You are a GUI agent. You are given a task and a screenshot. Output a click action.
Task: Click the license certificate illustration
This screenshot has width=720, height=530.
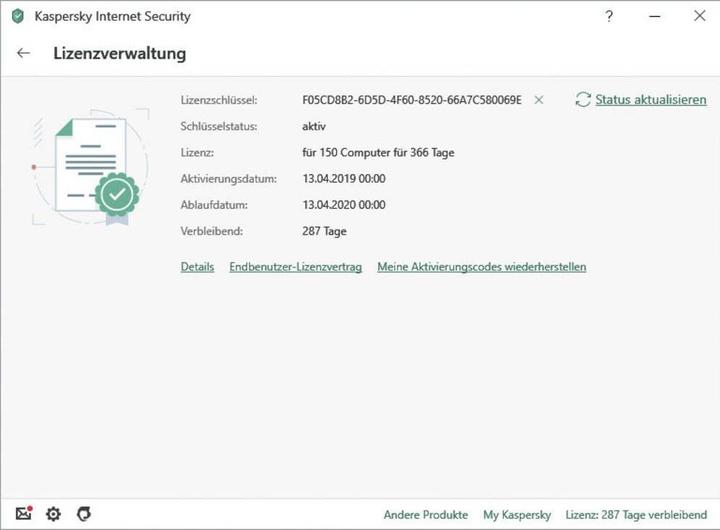tap(91, 167)
